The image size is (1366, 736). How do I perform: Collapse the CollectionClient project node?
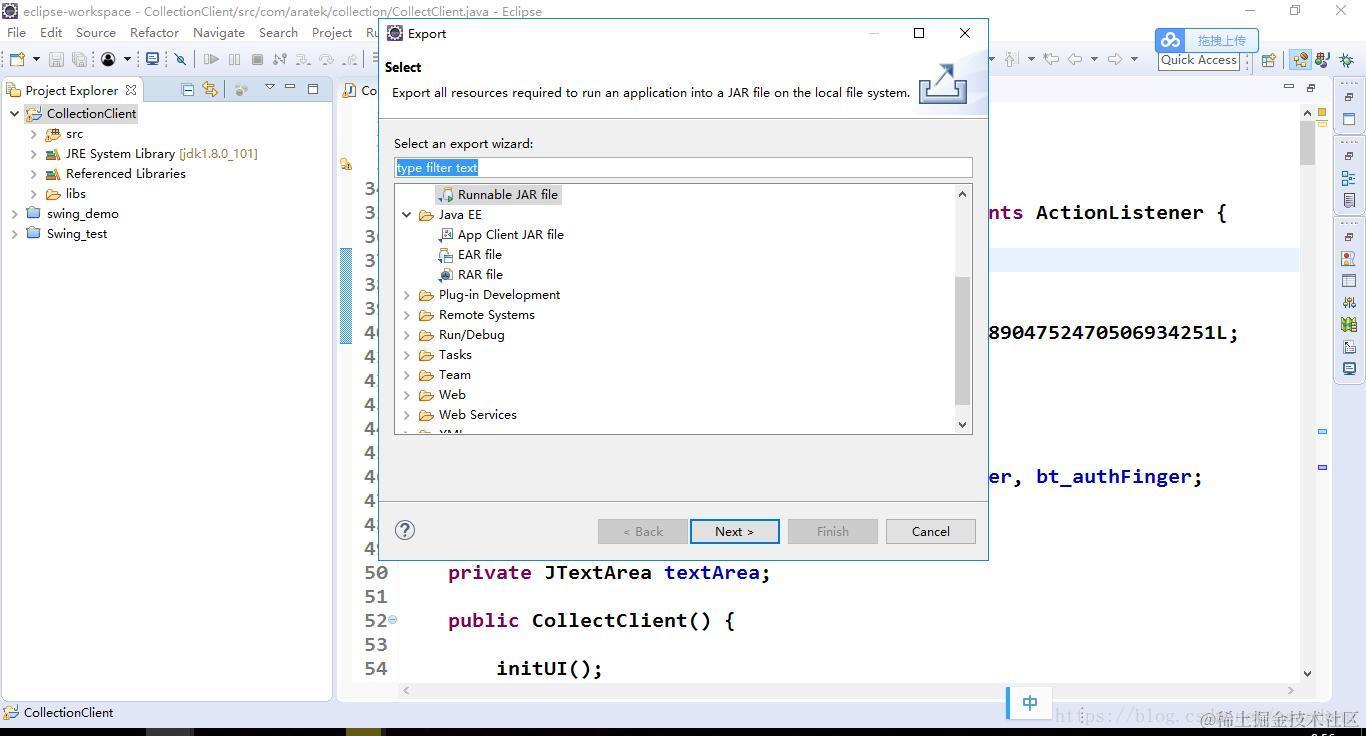click(14, 113)
